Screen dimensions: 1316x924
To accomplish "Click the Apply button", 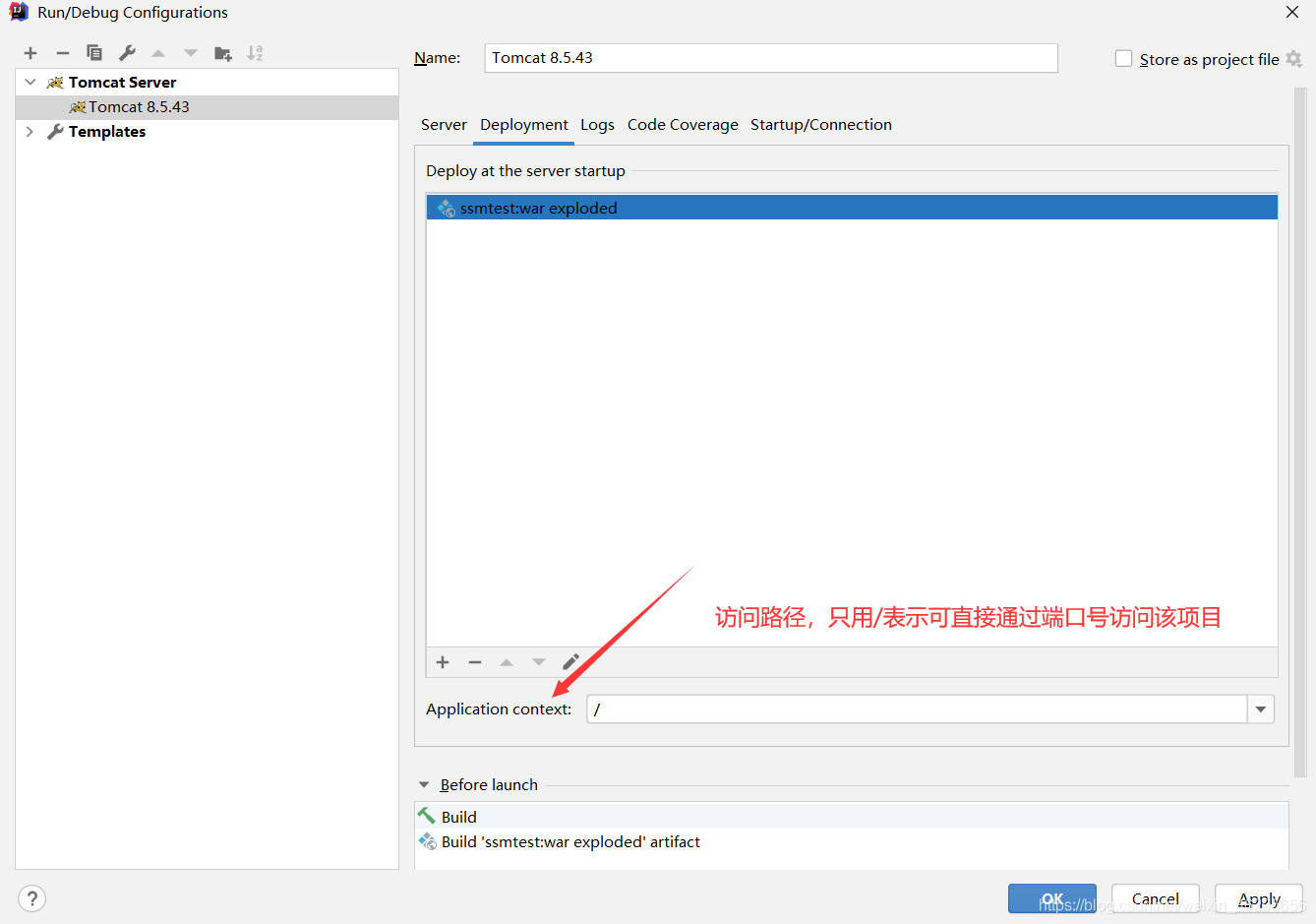I will pos(1258,898).
